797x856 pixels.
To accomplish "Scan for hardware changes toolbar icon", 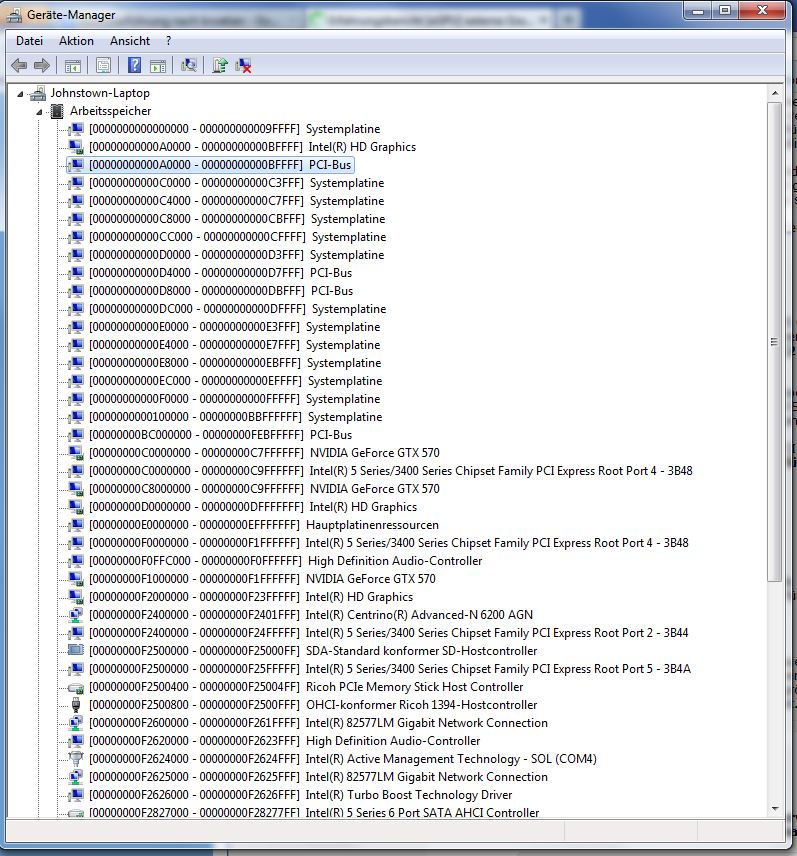I will pos(189,66).
